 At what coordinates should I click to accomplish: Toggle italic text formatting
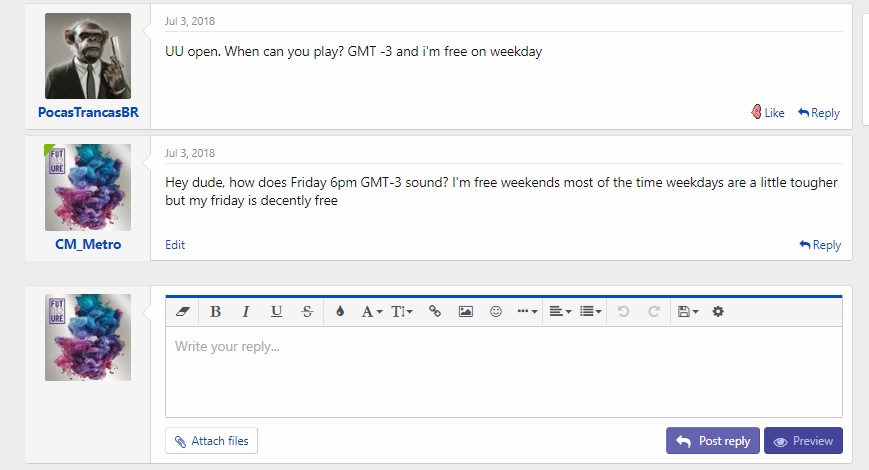click(x=246, y=311)
